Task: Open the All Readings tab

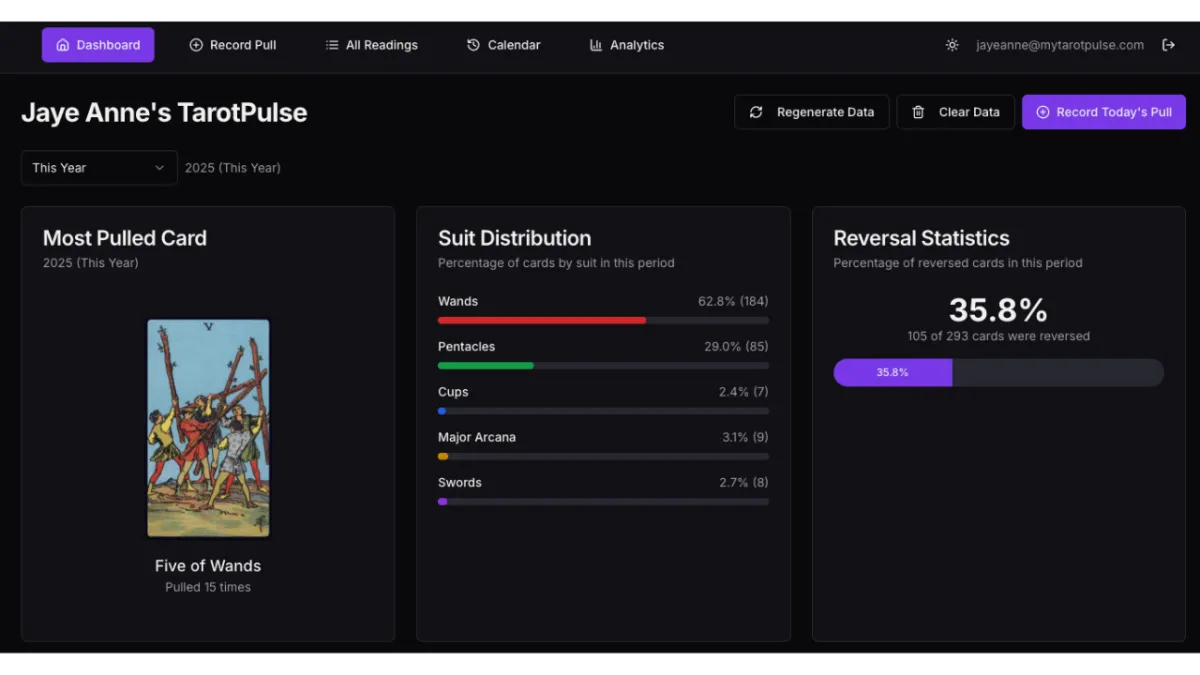Action: 381,45
